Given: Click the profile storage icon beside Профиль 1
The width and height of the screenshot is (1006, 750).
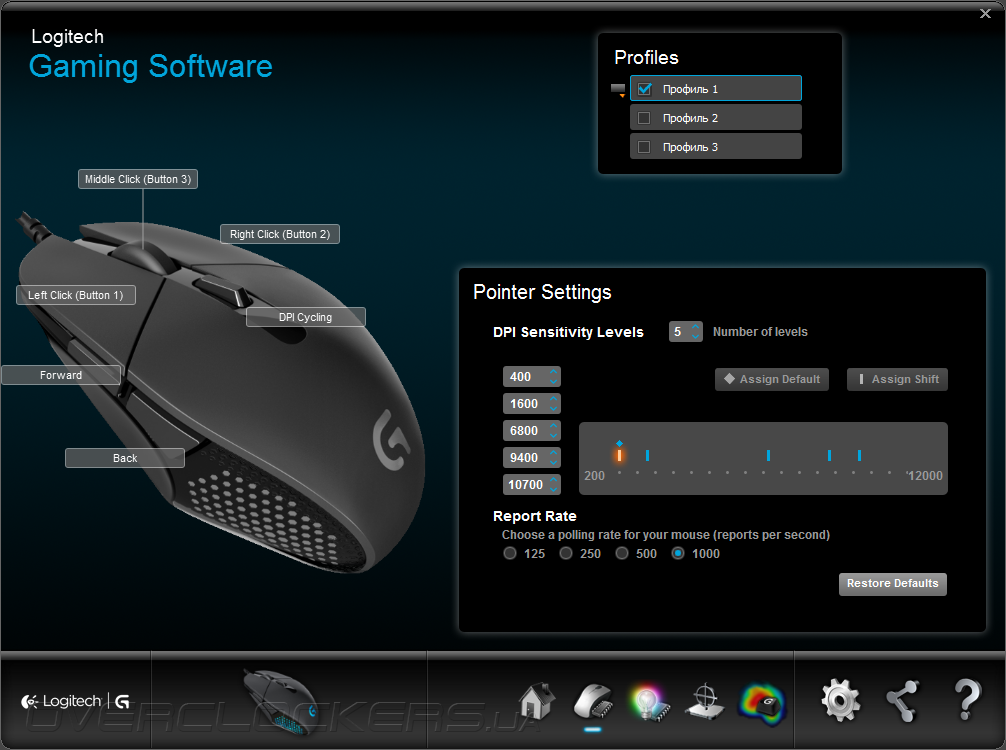Looking at the screenshot, I should click(618, 90).
